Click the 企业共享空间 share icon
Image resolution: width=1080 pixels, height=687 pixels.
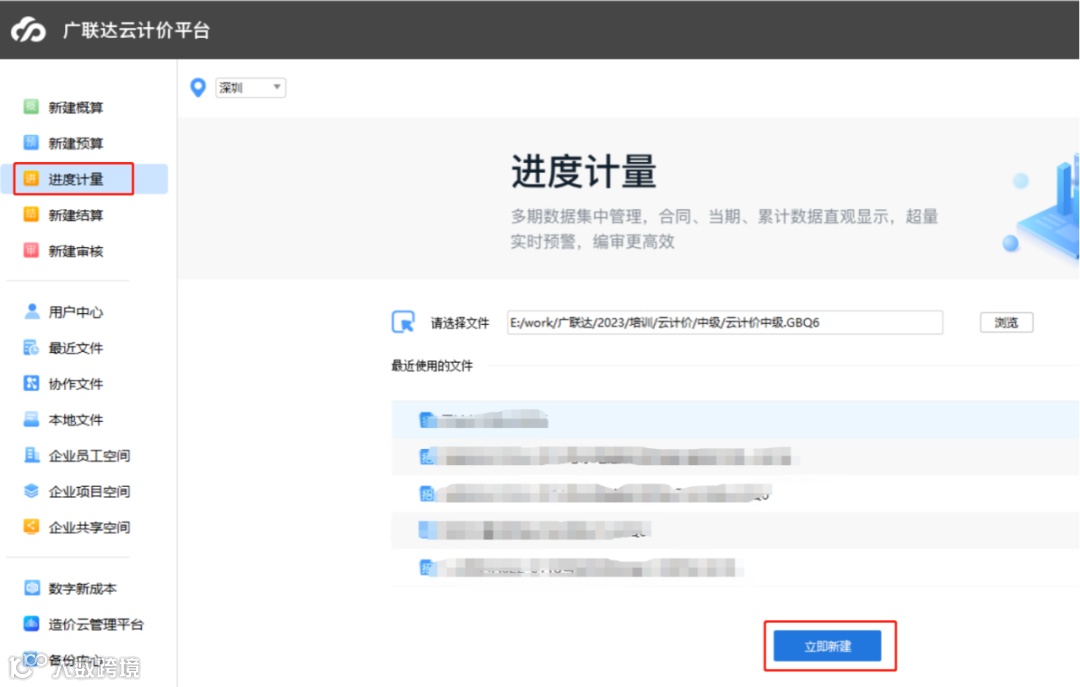(x=32, y=526)
